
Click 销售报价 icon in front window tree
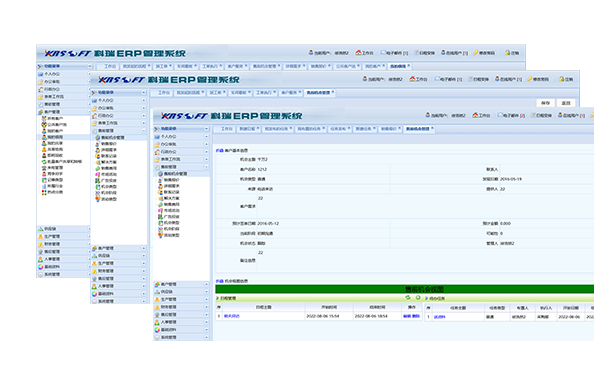coord(160,180)
